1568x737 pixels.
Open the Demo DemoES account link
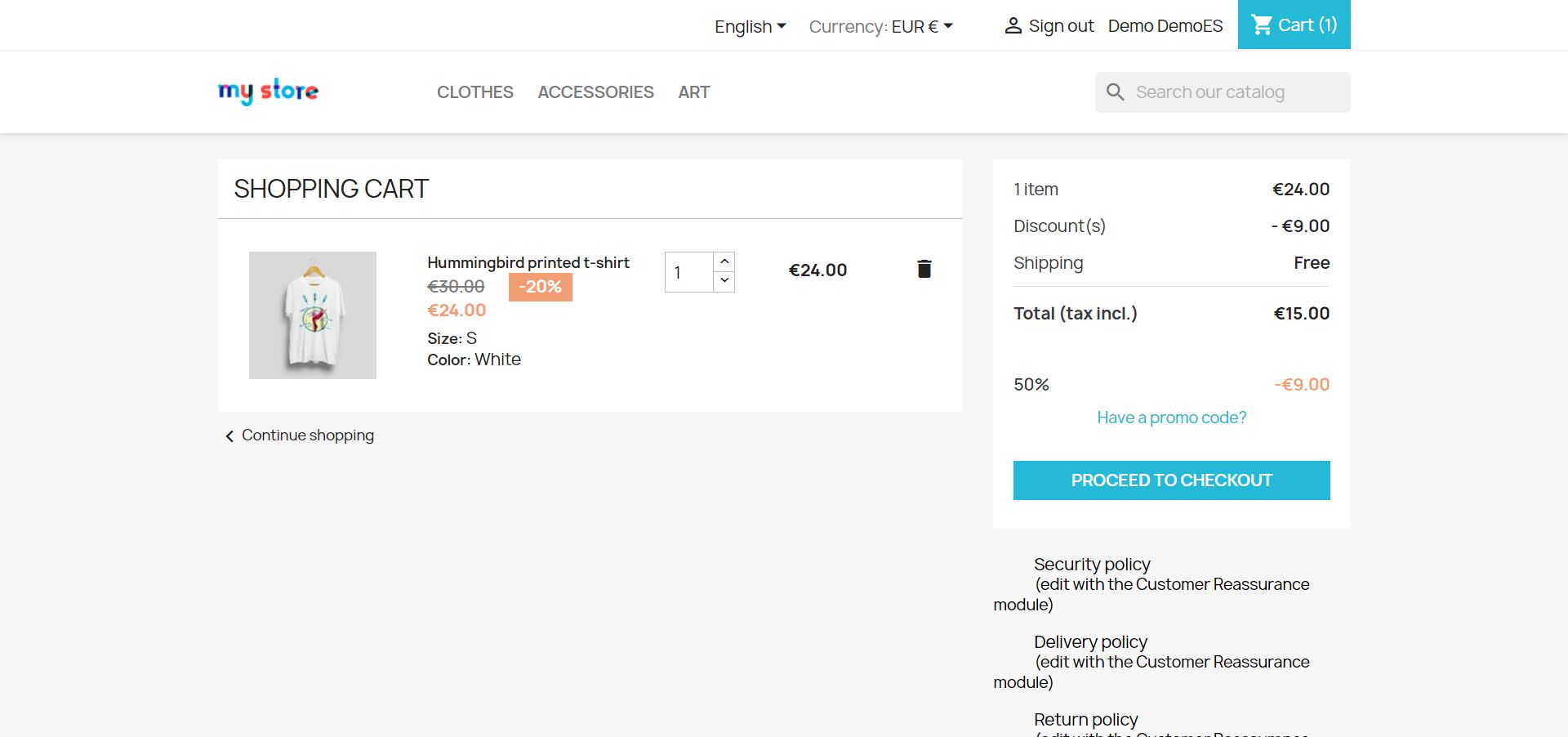click(x=1165, y=26)
